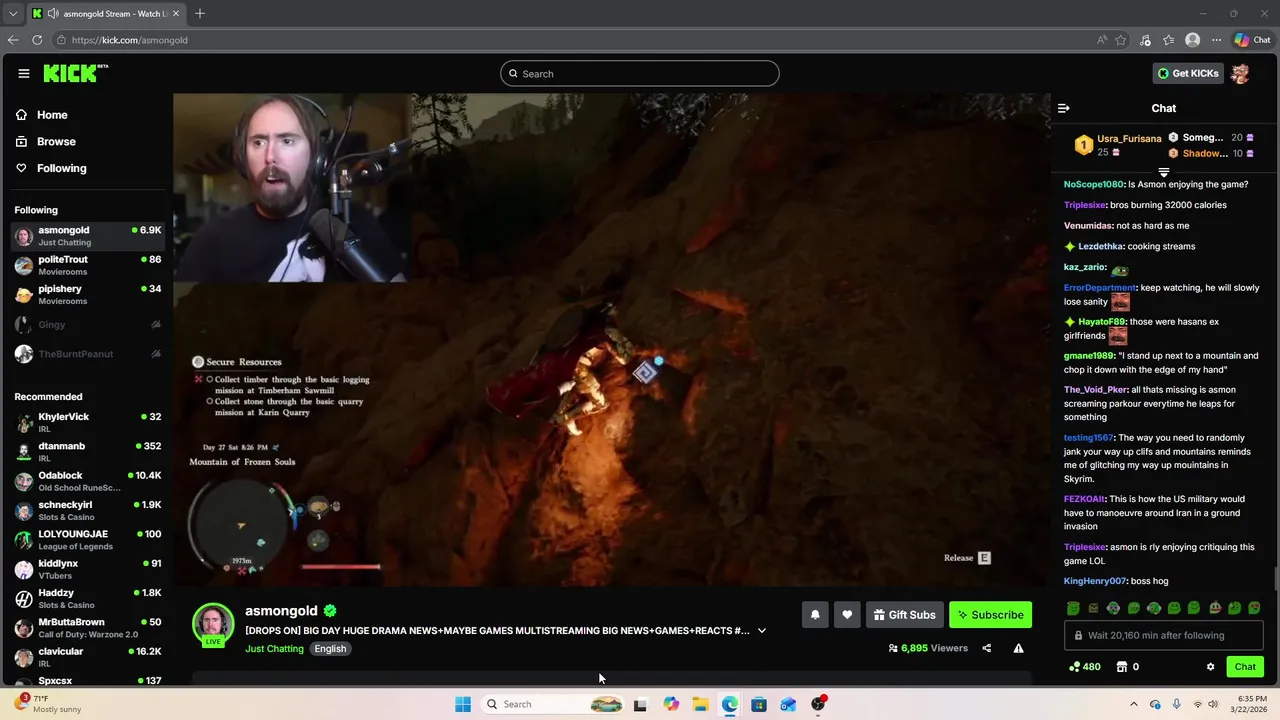The width and height of the screenshot is (1280, 720).
Task: Open OBS Studio from the taskbar
Action: (x=818, y=704)
